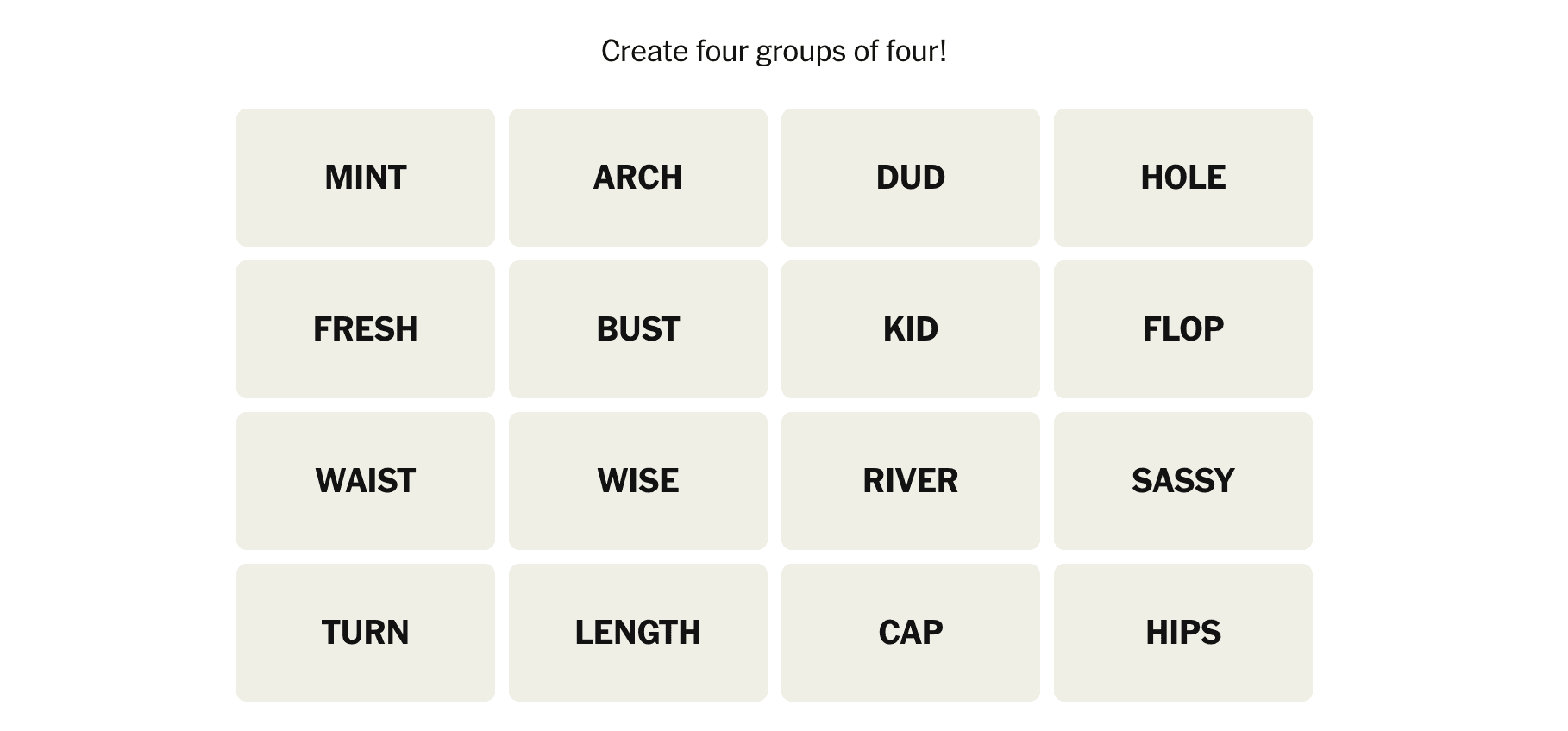Choose the HIPS word tile
The height and width of the screenshot is (731, 1568).
coord(1183,633)
